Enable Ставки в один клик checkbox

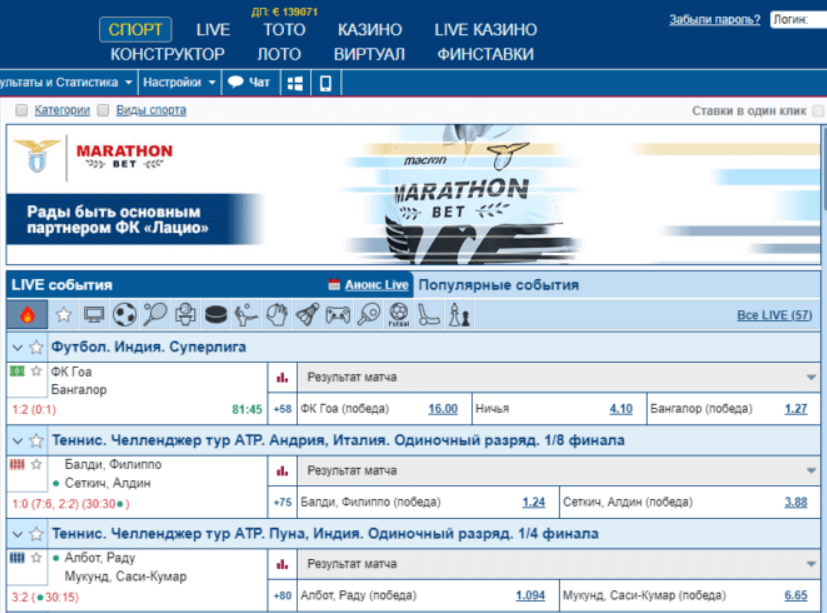(x=819, y=111)
